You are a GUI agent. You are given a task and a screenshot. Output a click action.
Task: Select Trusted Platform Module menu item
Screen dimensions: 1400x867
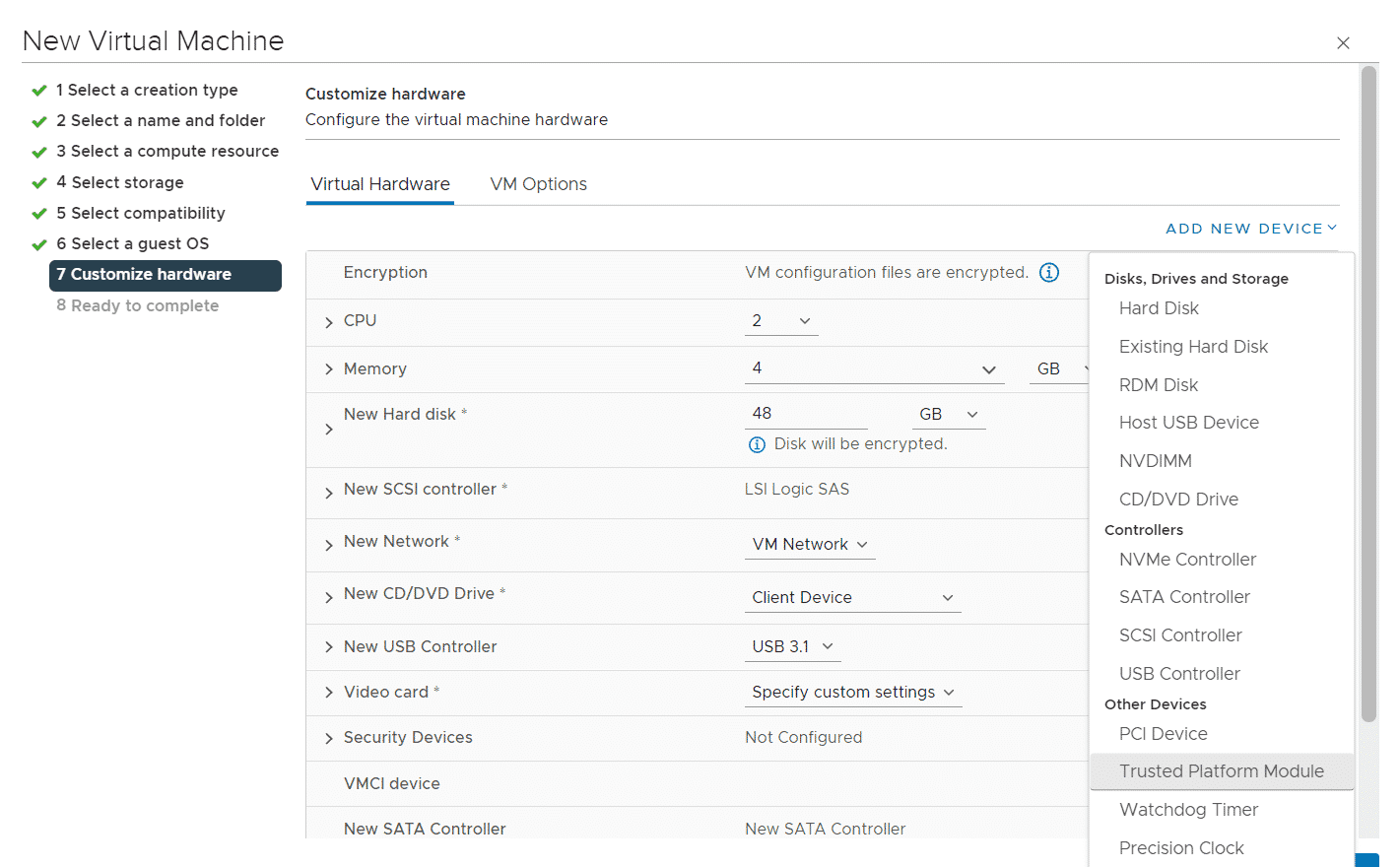click(x=1222, y=771)
